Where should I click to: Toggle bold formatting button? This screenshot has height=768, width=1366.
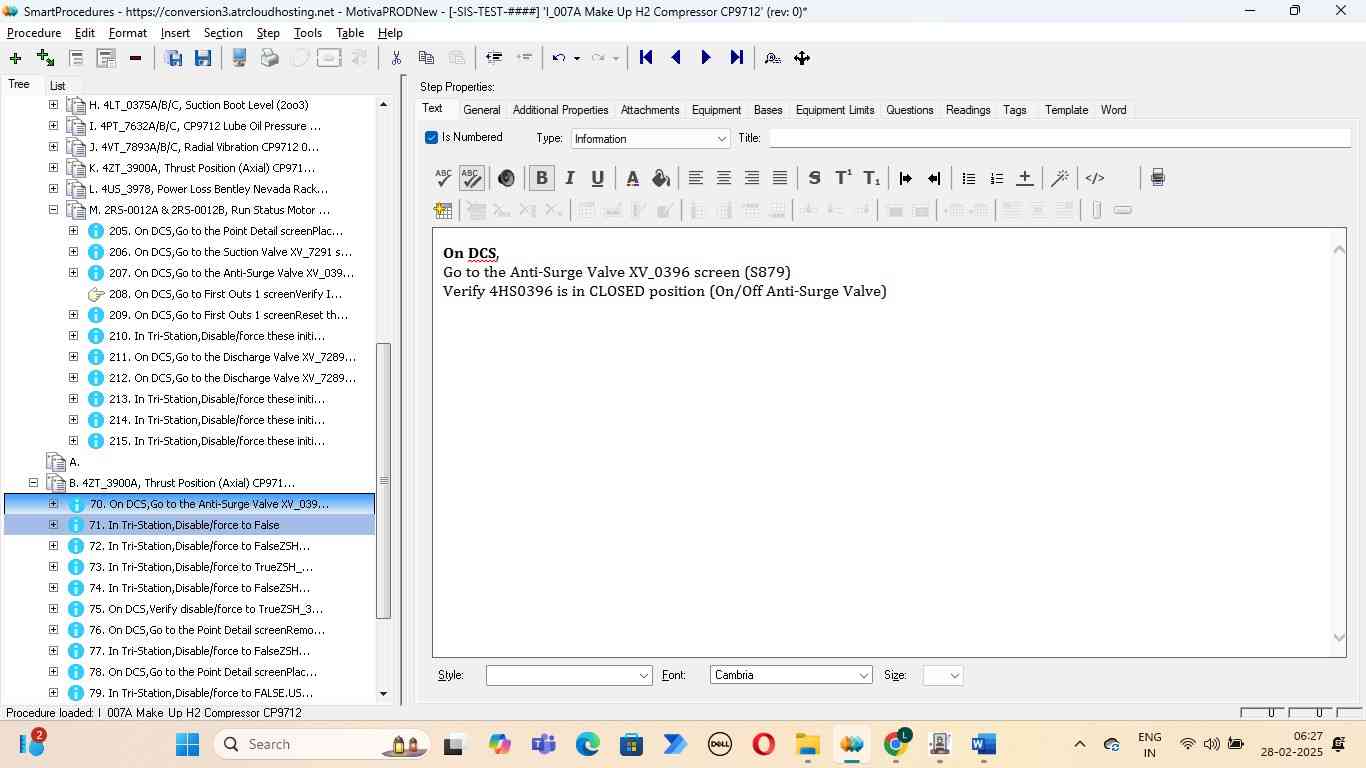click(542, 178)
